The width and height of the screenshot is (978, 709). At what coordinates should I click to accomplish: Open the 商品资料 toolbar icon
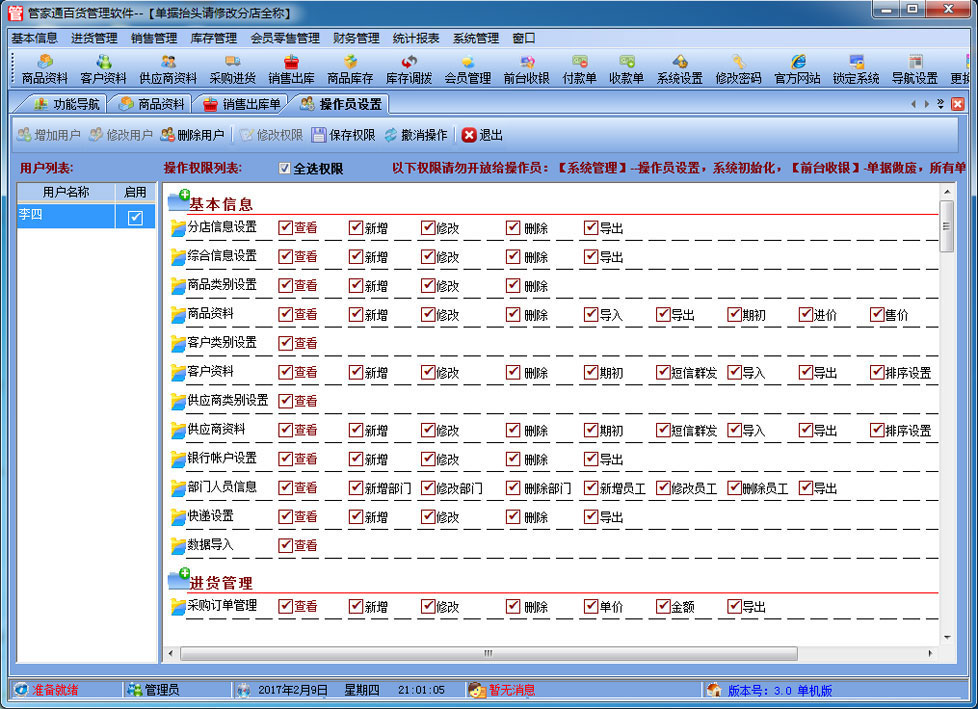45,69
